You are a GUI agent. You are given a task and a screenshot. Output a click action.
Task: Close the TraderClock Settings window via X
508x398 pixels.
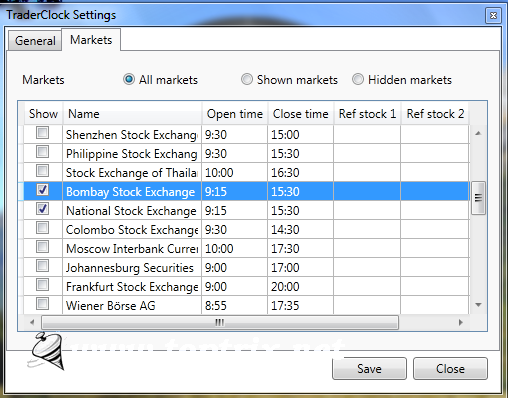click(x=493, y=15)
